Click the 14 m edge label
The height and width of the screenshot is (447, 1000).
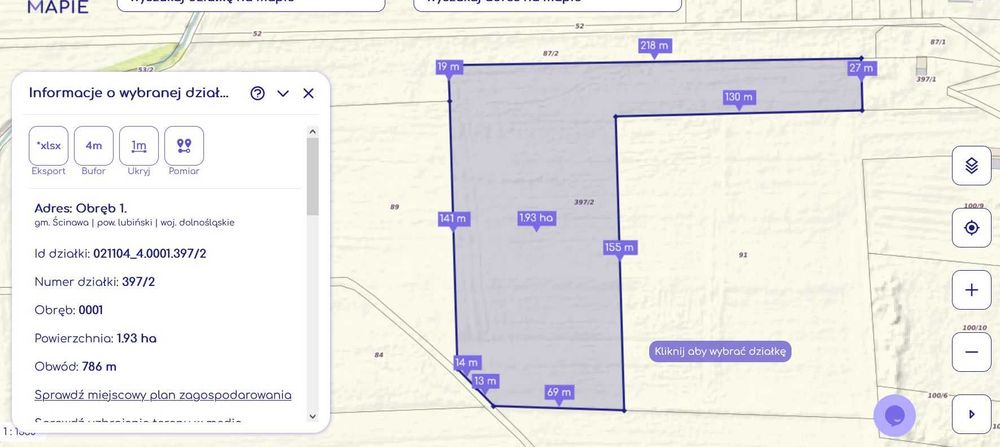467,363
